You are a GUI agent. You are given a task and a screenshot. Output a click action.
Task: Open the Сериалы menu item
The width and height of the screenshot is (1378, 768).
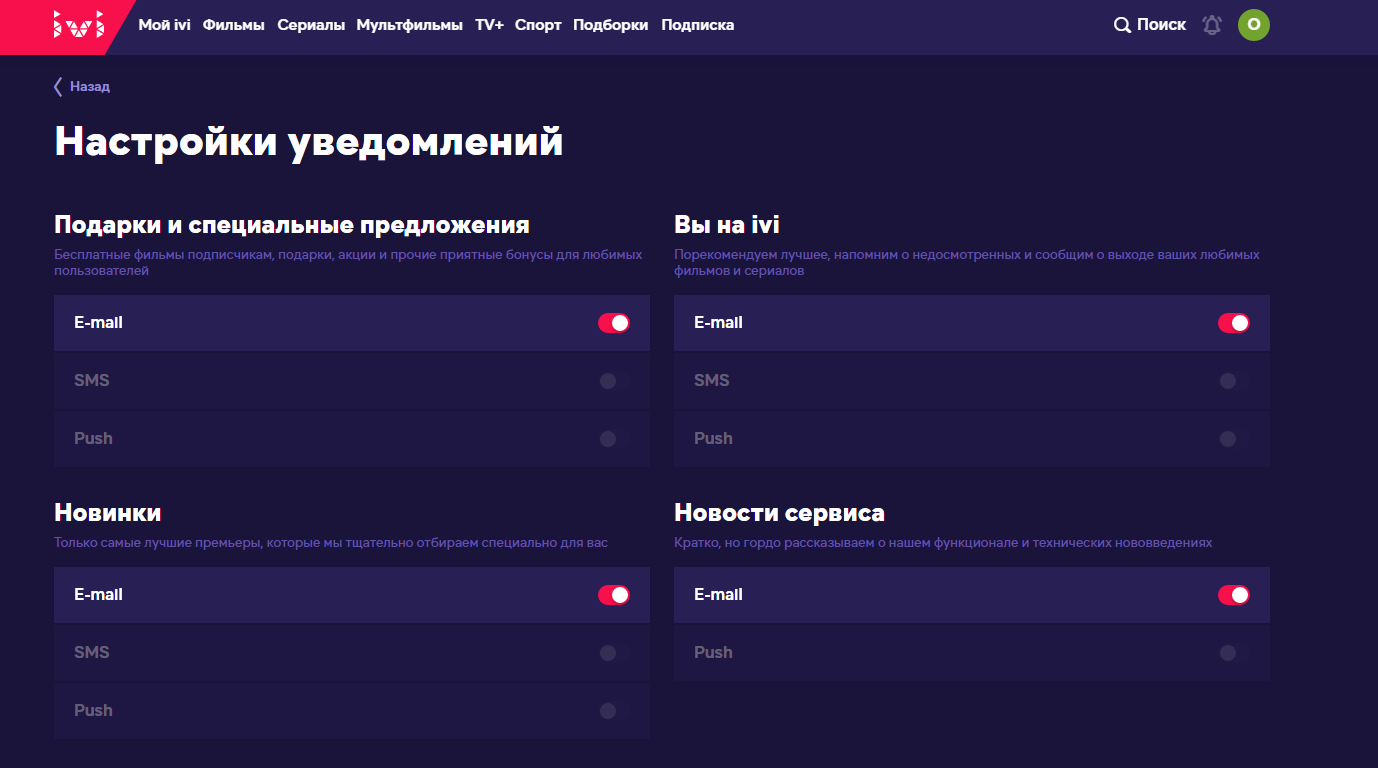[311, 25]
